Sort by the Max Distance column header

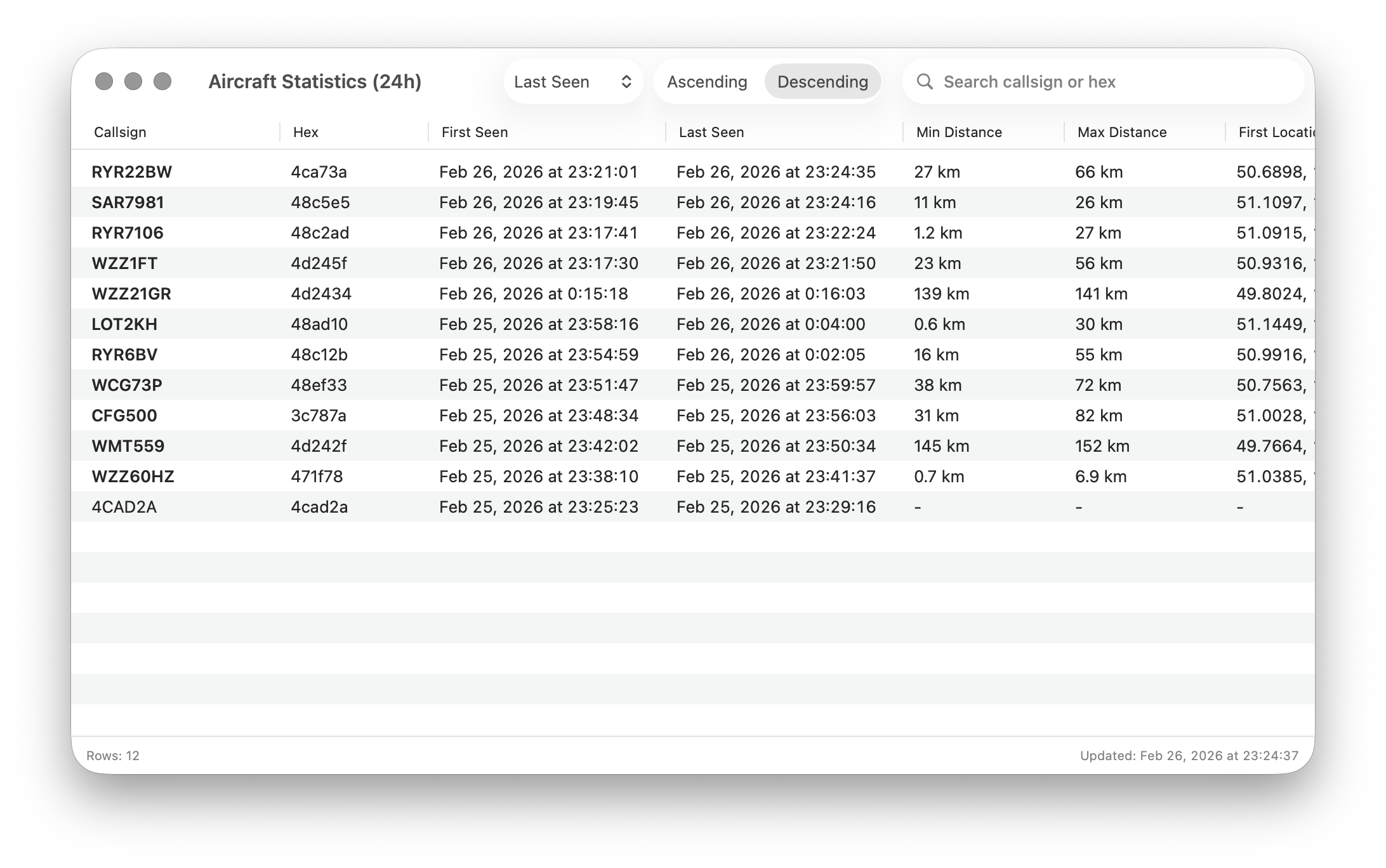pyautogui.click(x=1121, y=132)
